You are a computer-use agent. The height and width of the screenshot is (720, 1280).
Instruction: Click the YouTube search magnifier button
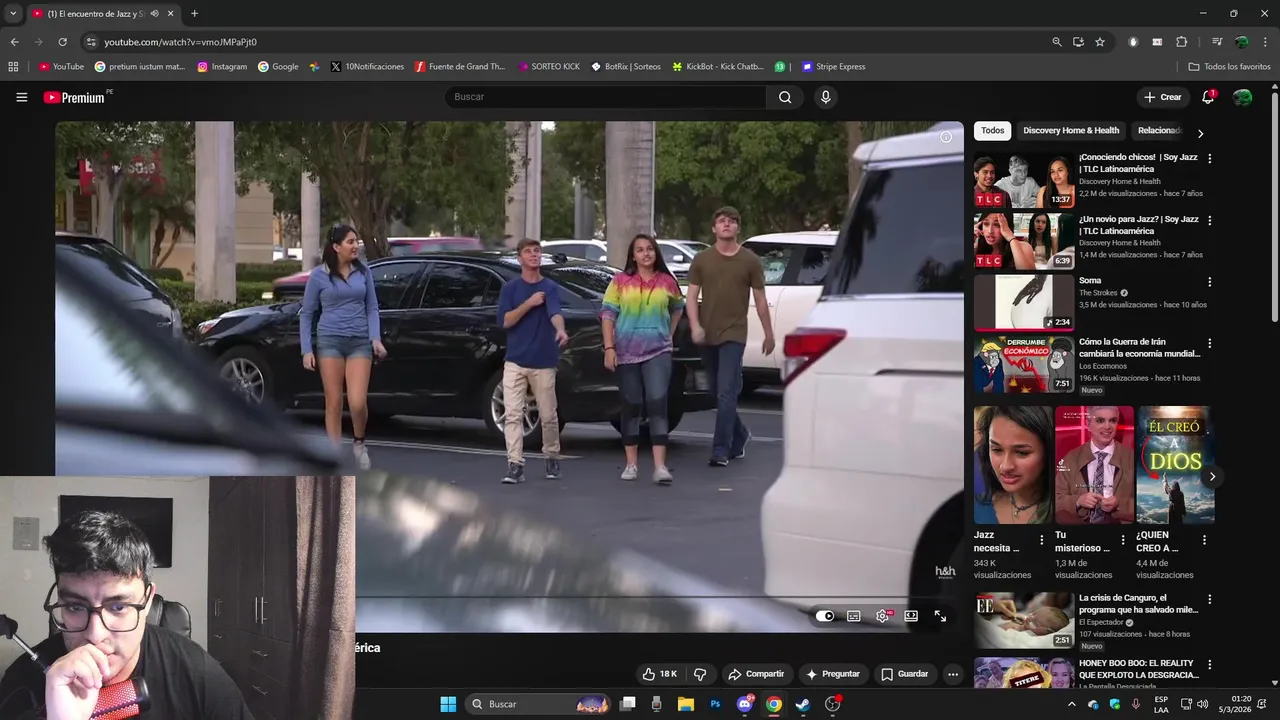785,97
